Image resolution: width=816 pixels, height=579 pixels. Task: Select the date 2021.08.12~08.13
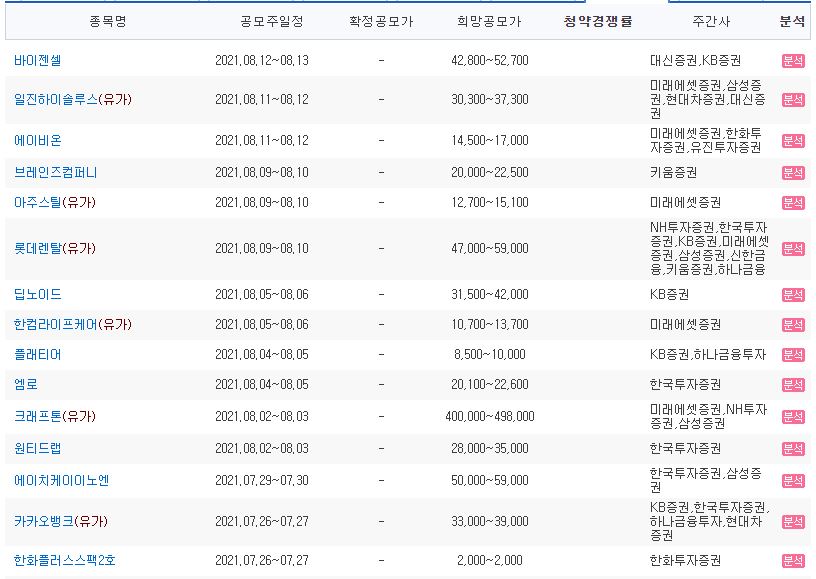(262, 60)
